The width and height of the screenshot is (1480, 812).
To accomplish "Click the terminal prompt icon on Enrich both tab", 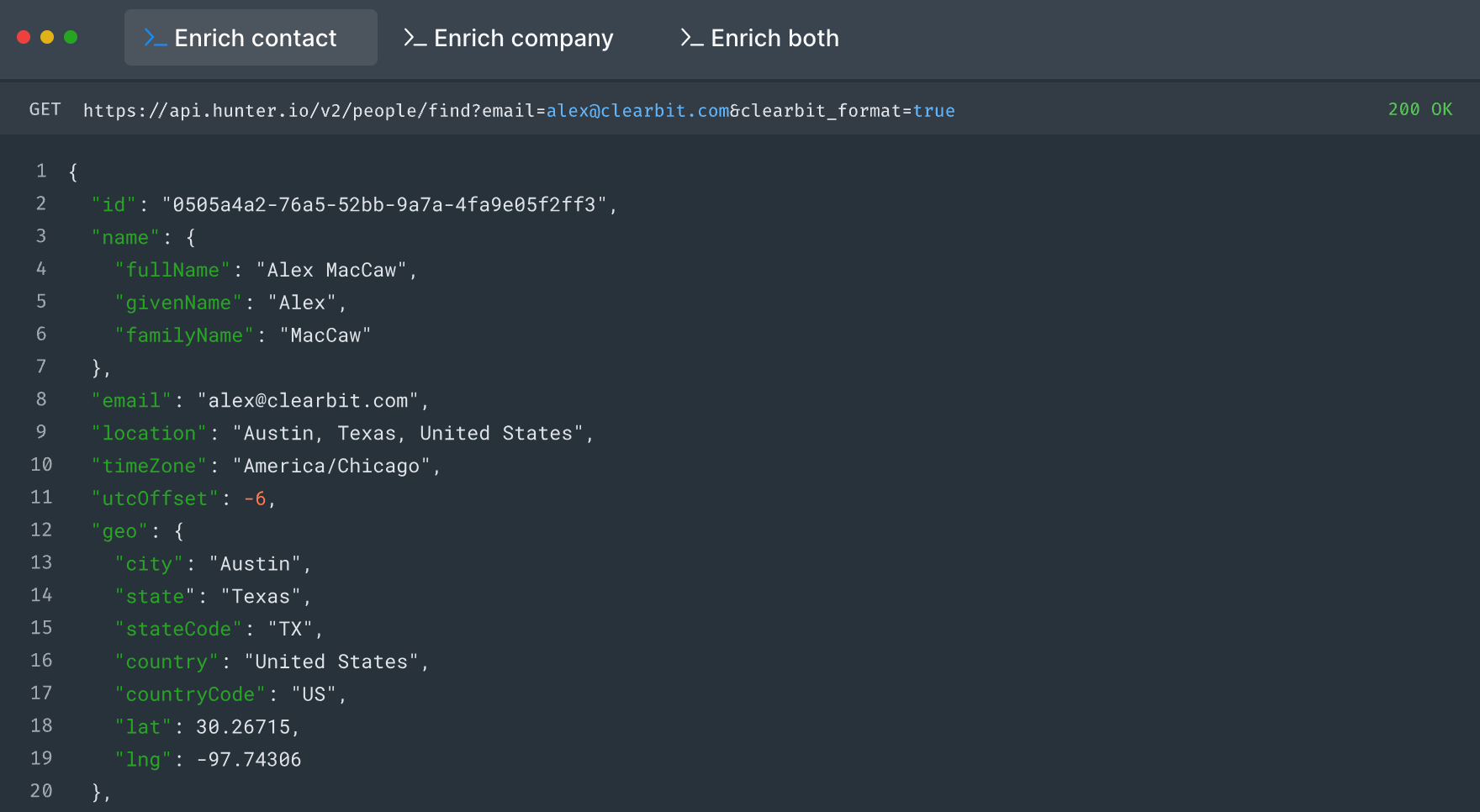I will 691,37.
